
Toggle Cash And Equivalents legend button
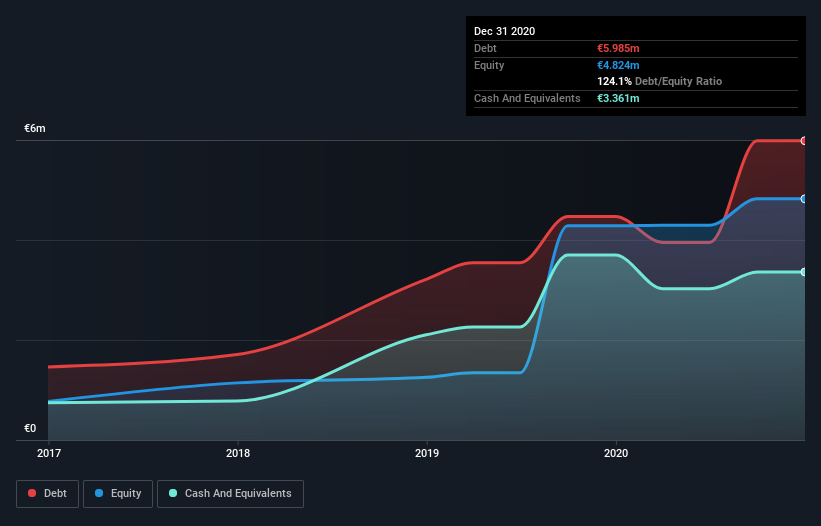[x=230, y=494]
